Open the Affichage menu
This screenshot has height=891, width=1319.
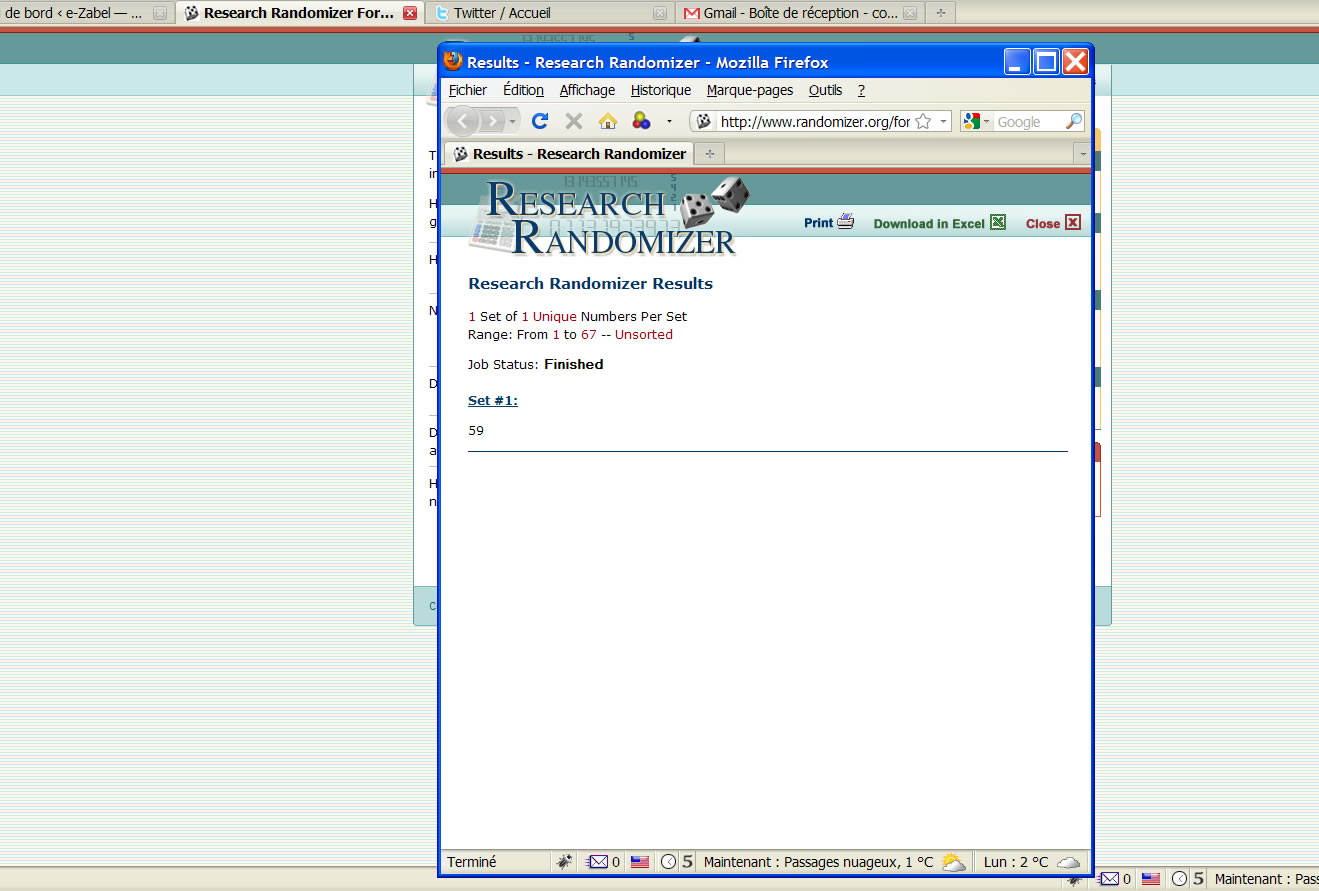point(587,90)
